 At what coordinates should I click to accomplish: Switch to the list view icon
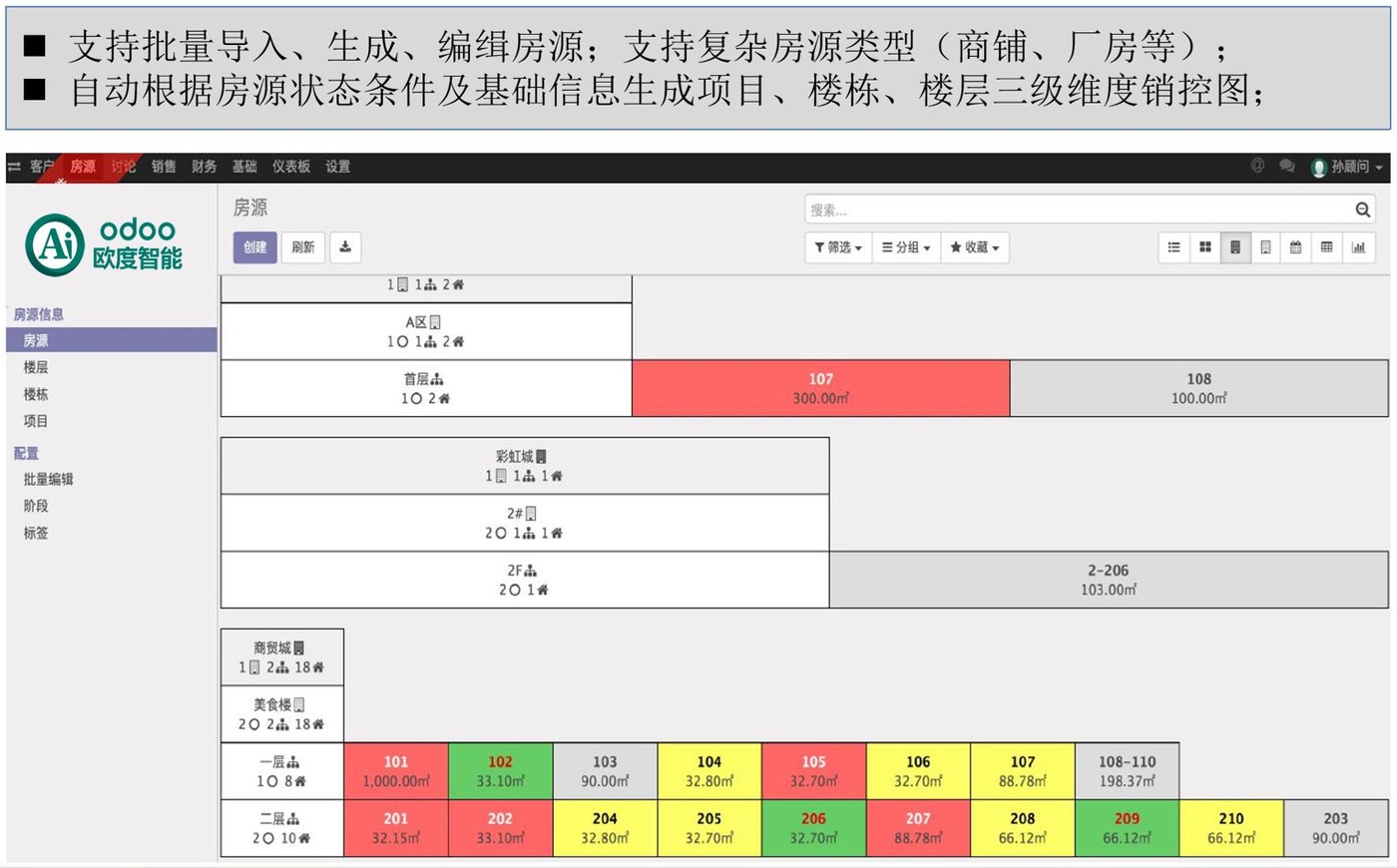[x=1173, y=247]
